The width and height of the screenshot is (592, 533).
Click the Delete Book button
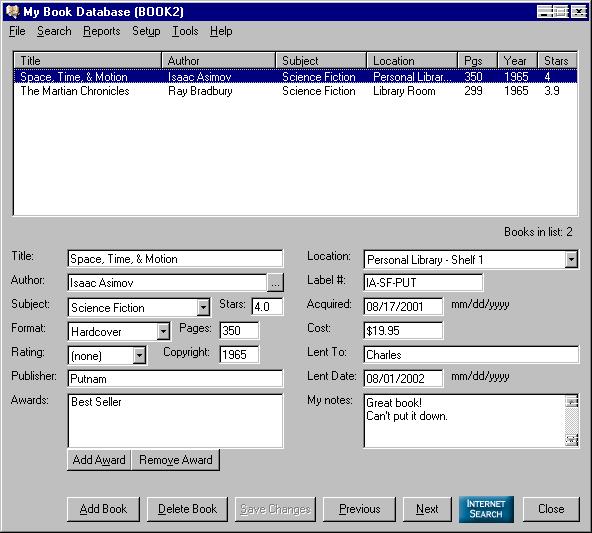coord(187,509)
